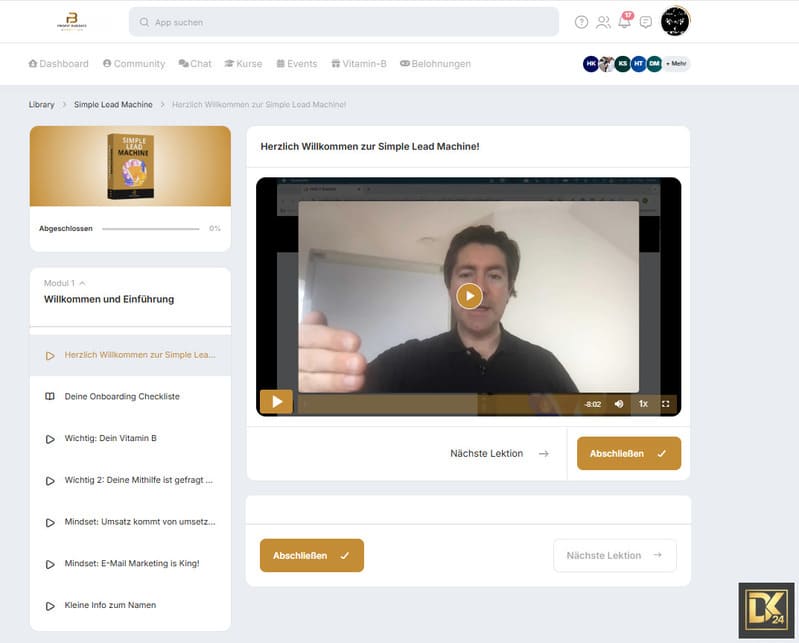Open lesson Deine Onboarding Checkliste
The width and height of the screenshot is (799, 643).
tap(130, 396)
